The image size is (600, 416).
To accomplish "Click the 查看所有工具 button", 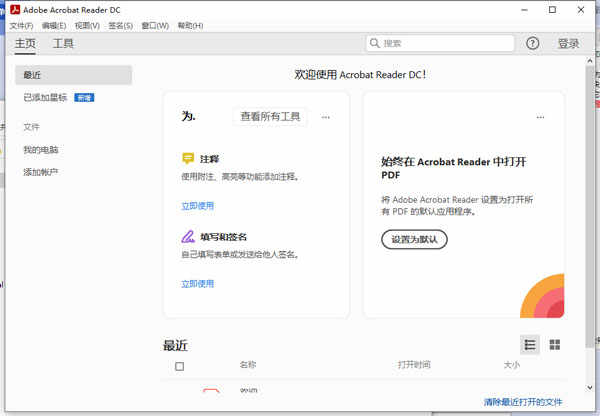I will pyautogui.click(x=270, y=116).
